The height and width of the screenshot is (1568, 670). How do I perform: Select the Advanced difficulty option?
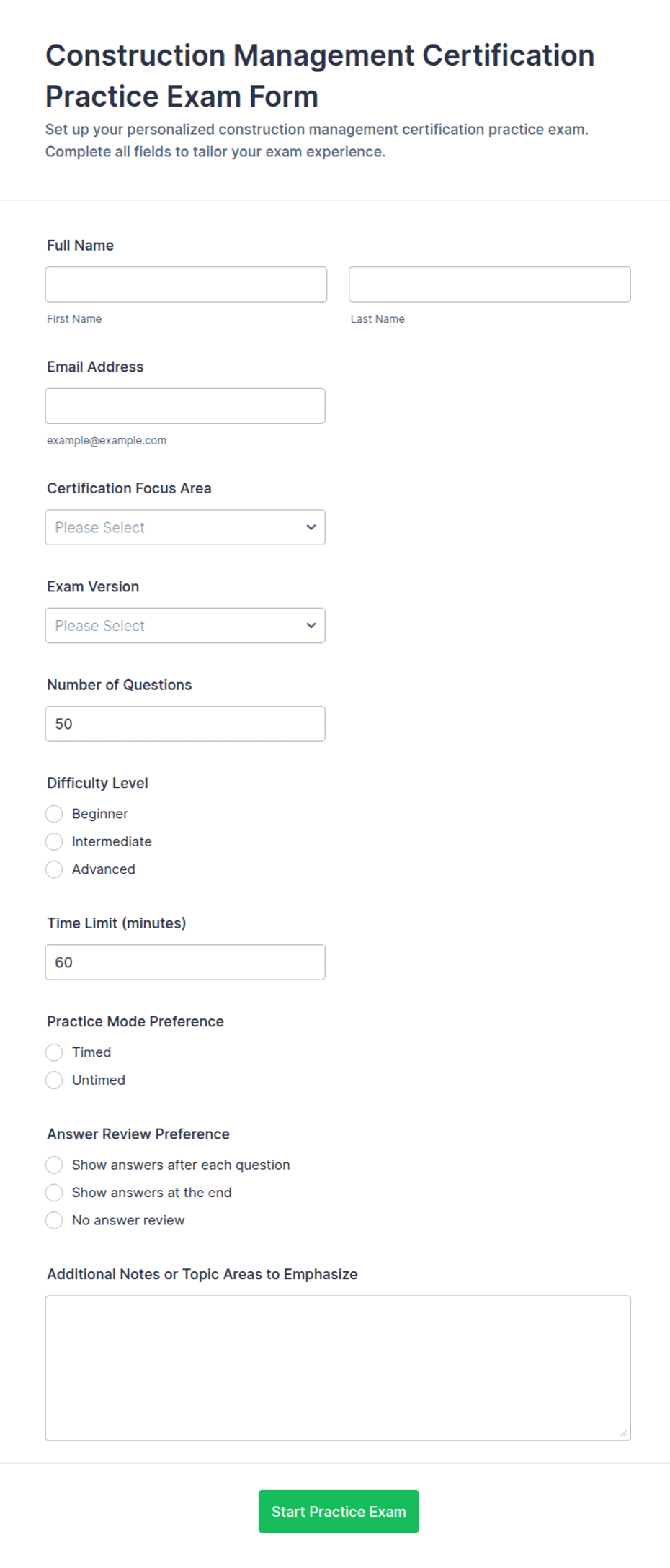54,869
